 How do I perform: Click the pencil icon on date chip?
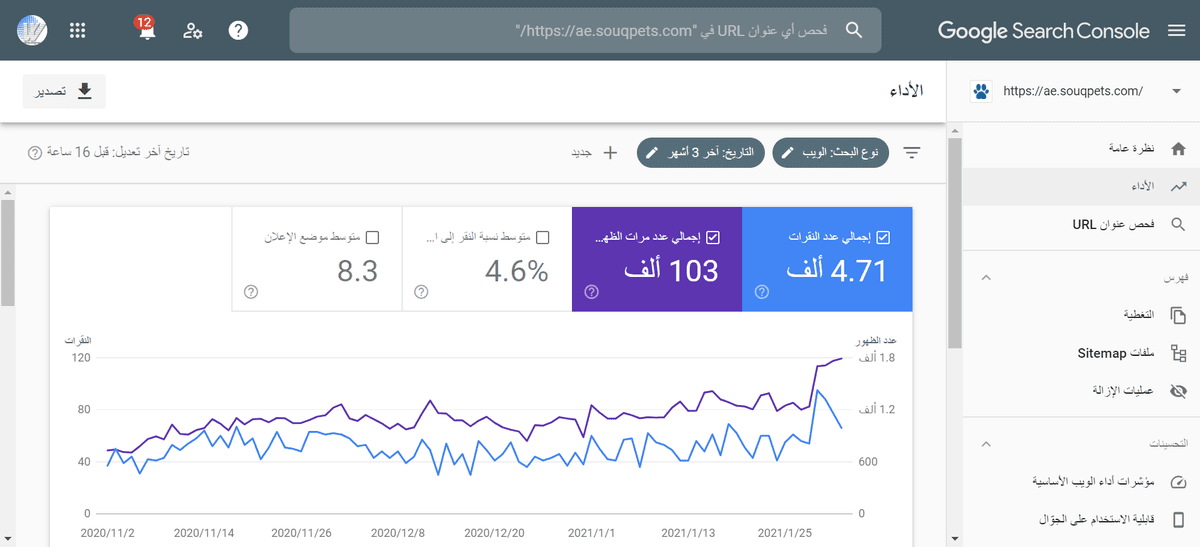pos(653,153)
